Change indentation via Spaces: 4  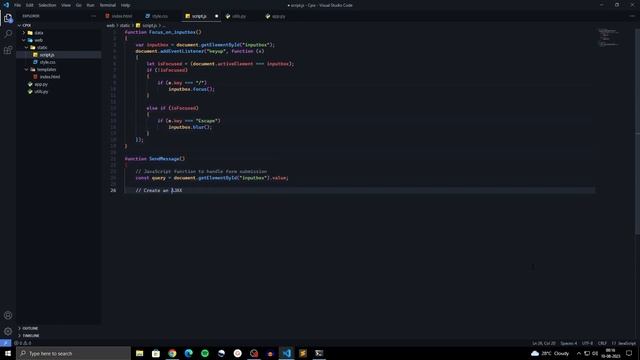(569, 343)
